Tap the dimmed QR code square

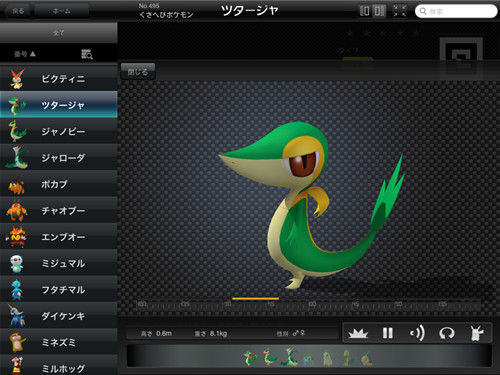click(x=462, y=57)
